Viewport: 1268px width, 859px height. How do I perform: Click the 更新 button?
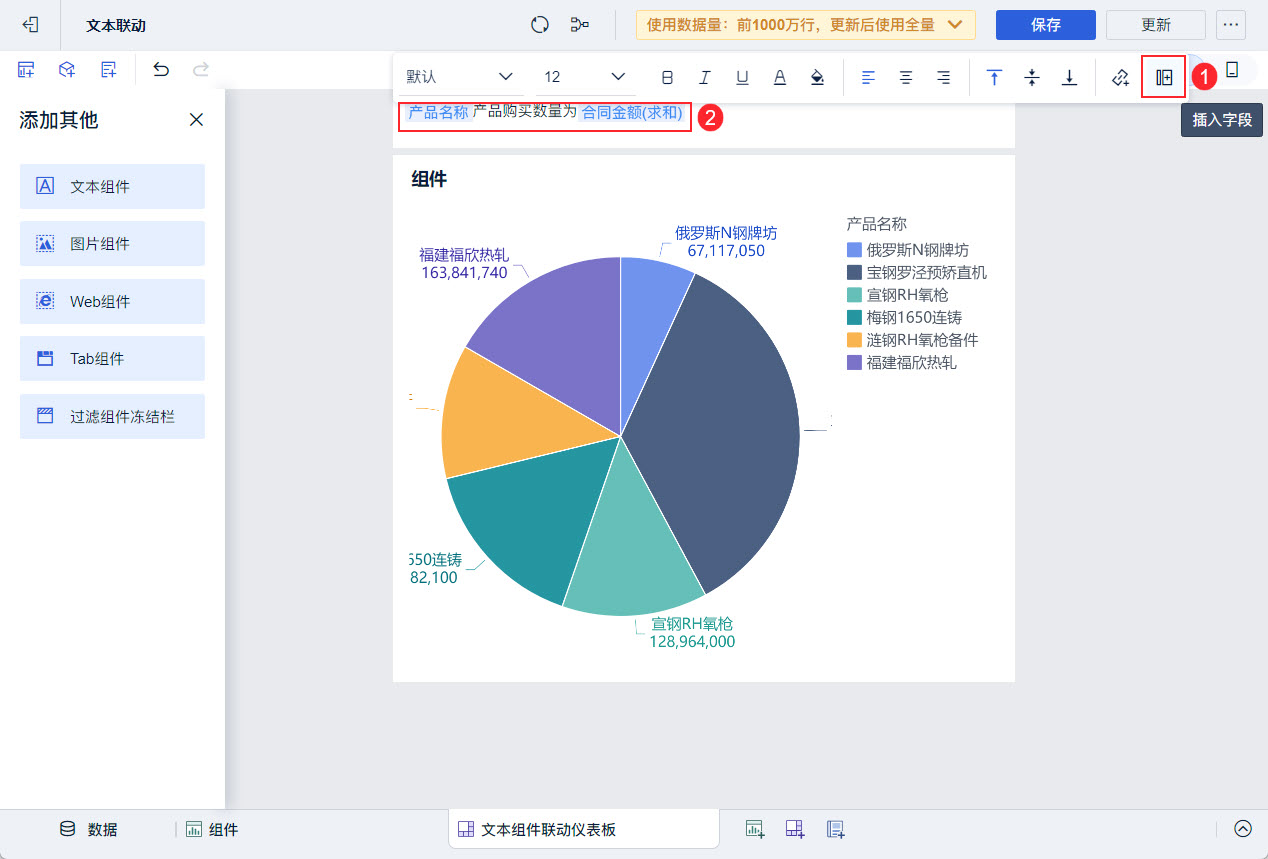[x=1156, y=25]
